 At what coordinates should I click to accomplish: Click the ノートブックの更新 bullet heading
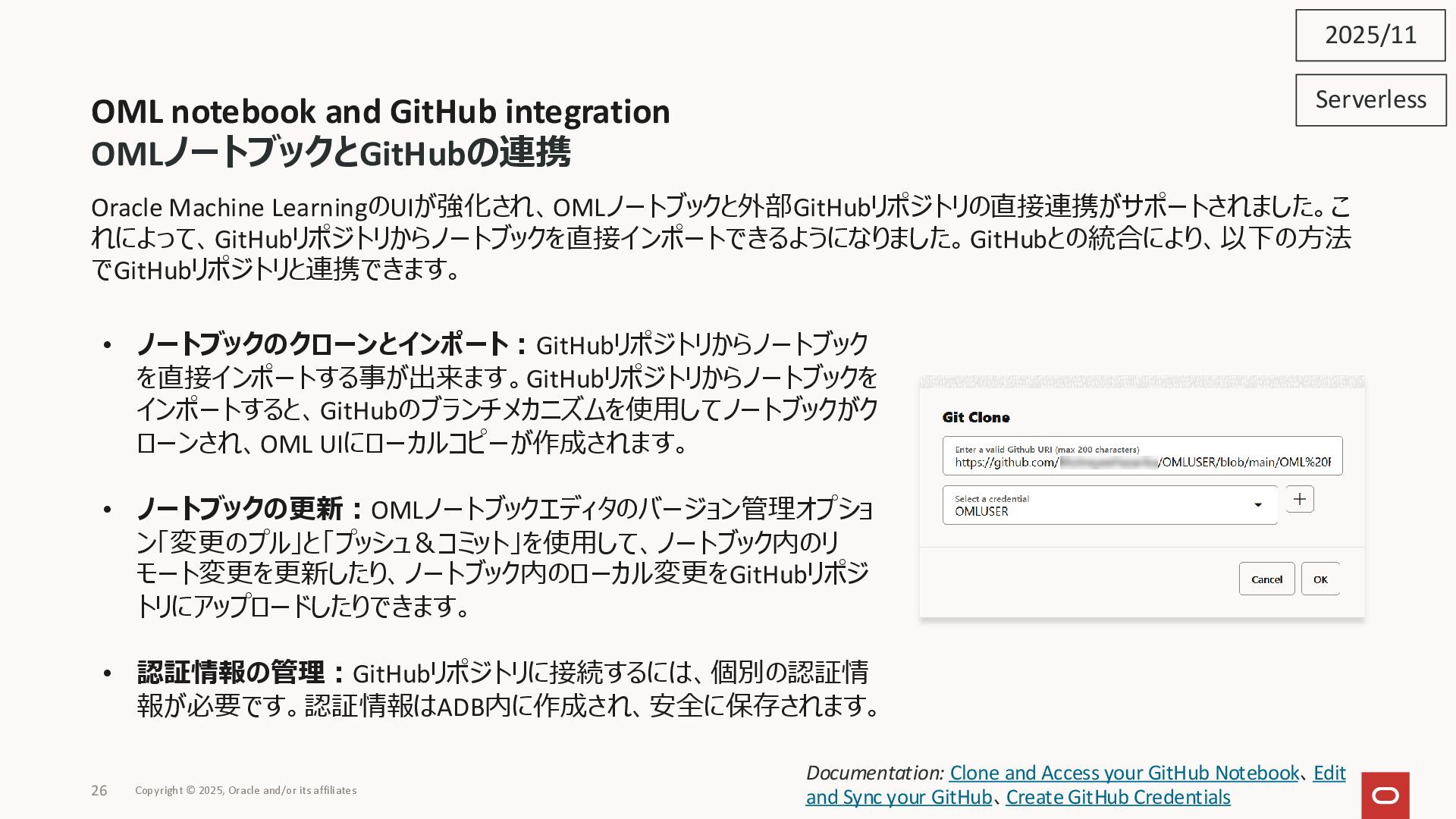240,509
